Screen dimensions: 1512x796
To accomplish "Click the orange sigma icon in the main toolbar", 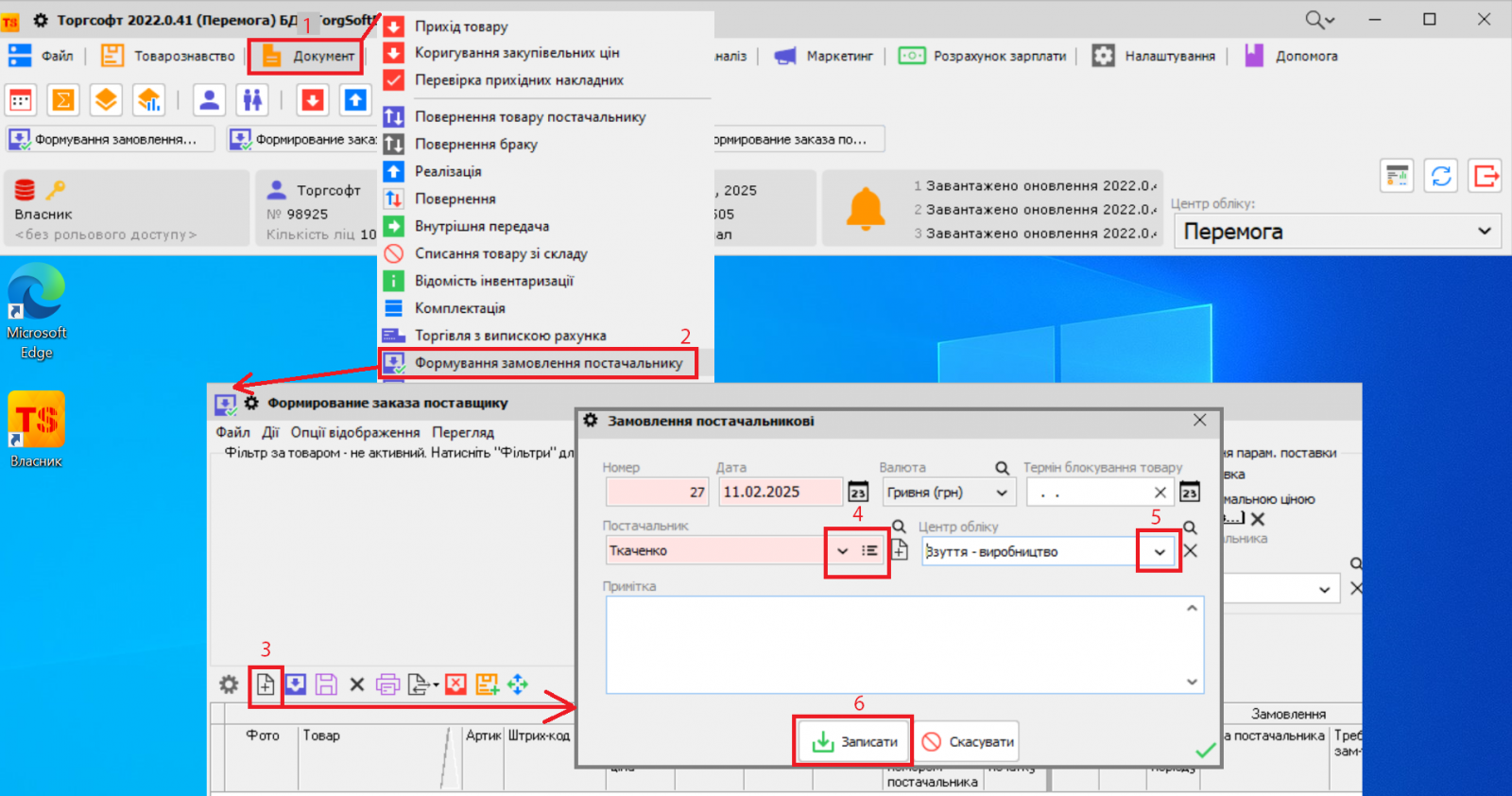I will coord(63,99).
